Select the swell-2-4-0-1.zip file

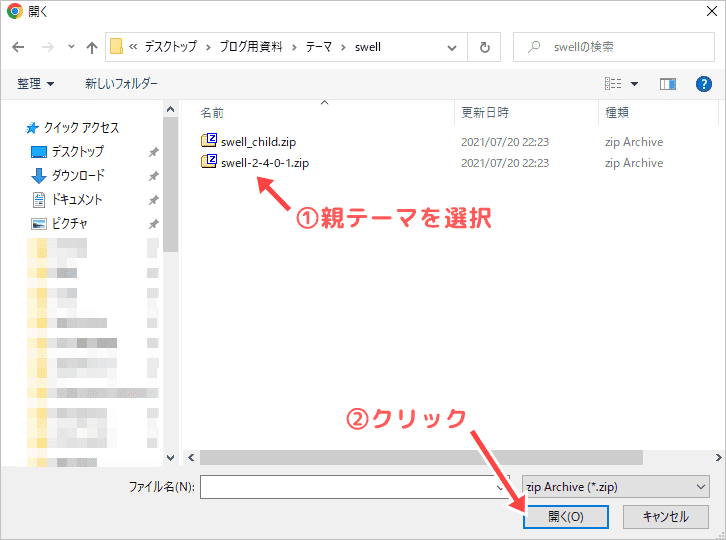point(265,162)
